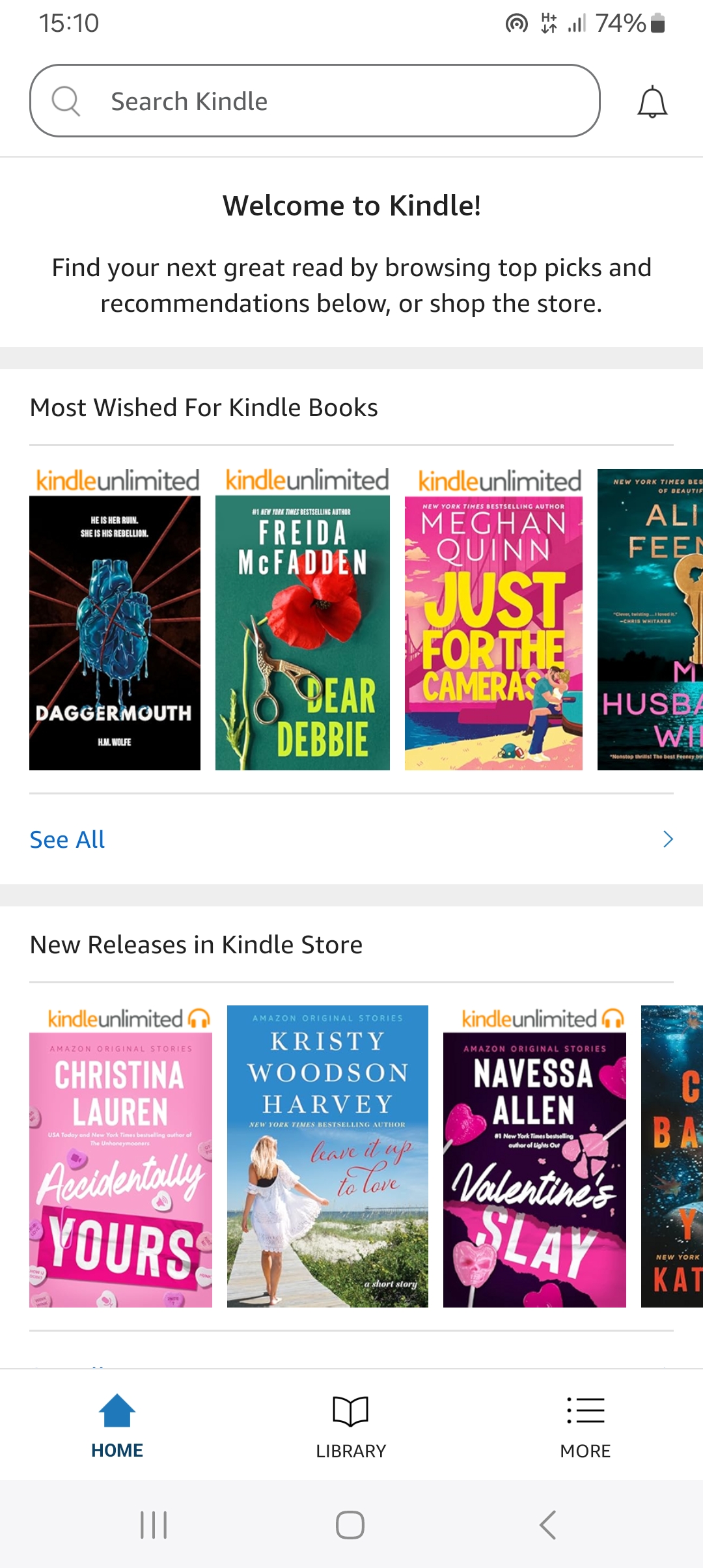Tap Android back navigation arrow

coord(548,1525)
